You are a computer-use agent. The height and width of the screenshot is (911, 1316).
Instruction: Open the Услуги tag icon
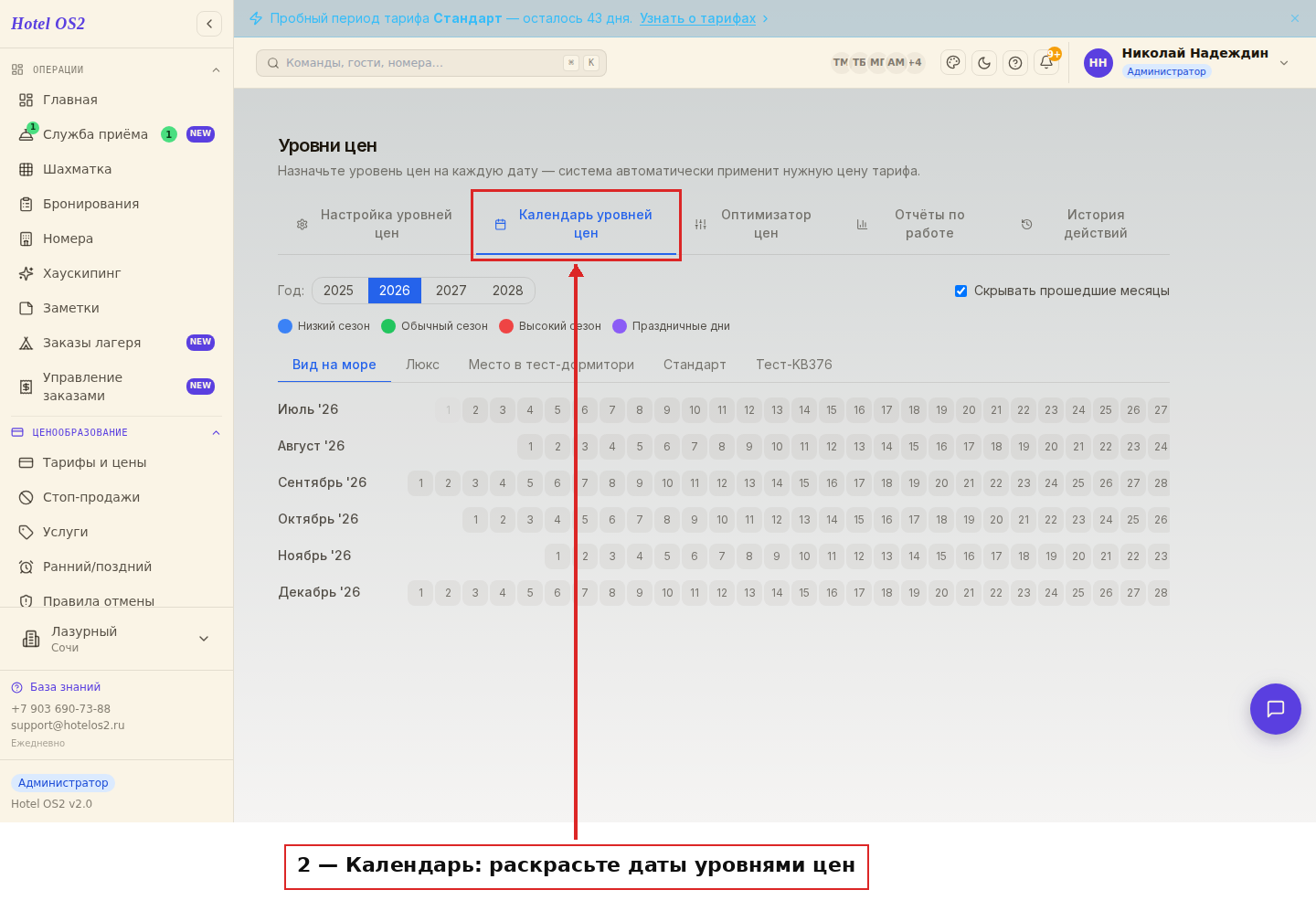tap(27, 532)
